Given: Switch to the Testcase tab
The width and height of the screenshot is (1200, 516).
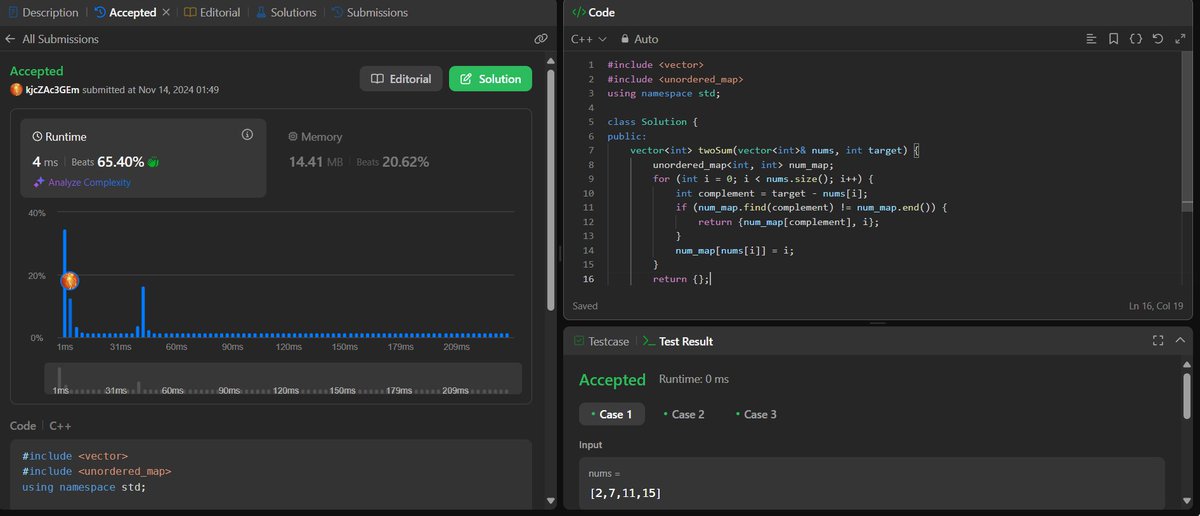Looking at the screenshot, I should coord(601,341).
